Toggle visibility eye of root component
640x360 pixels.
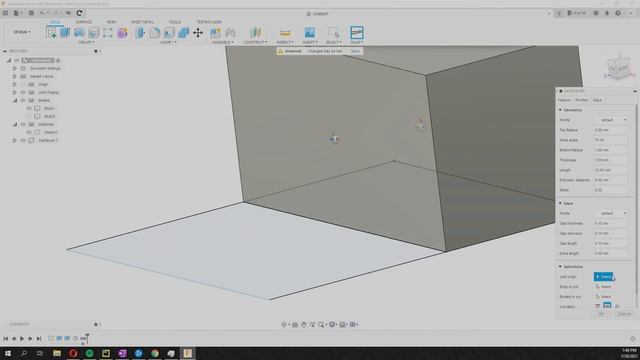17,60
